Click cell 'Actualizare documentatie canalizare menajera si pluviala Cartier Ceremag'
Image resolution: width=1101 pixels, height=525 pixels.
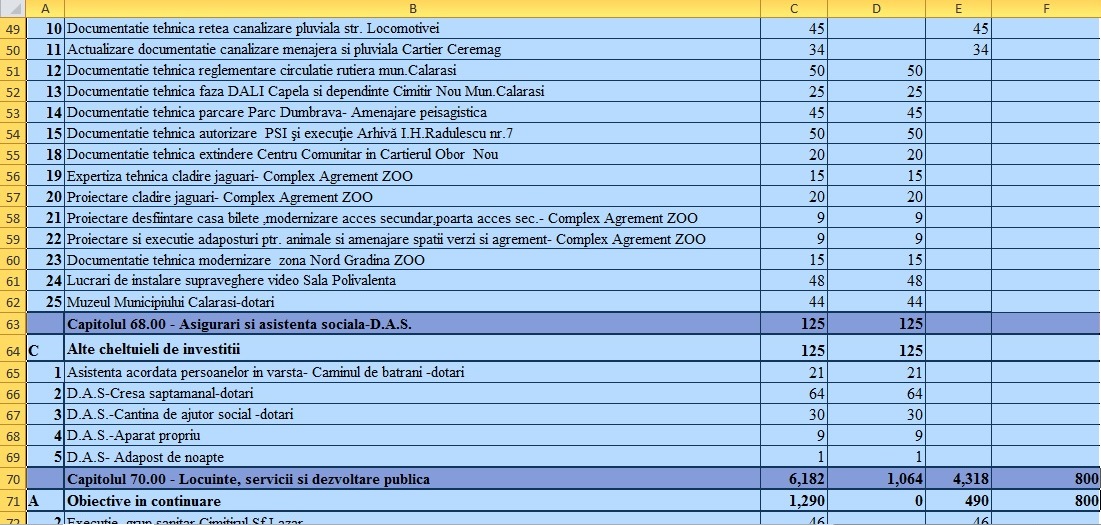tap(412, 50)
